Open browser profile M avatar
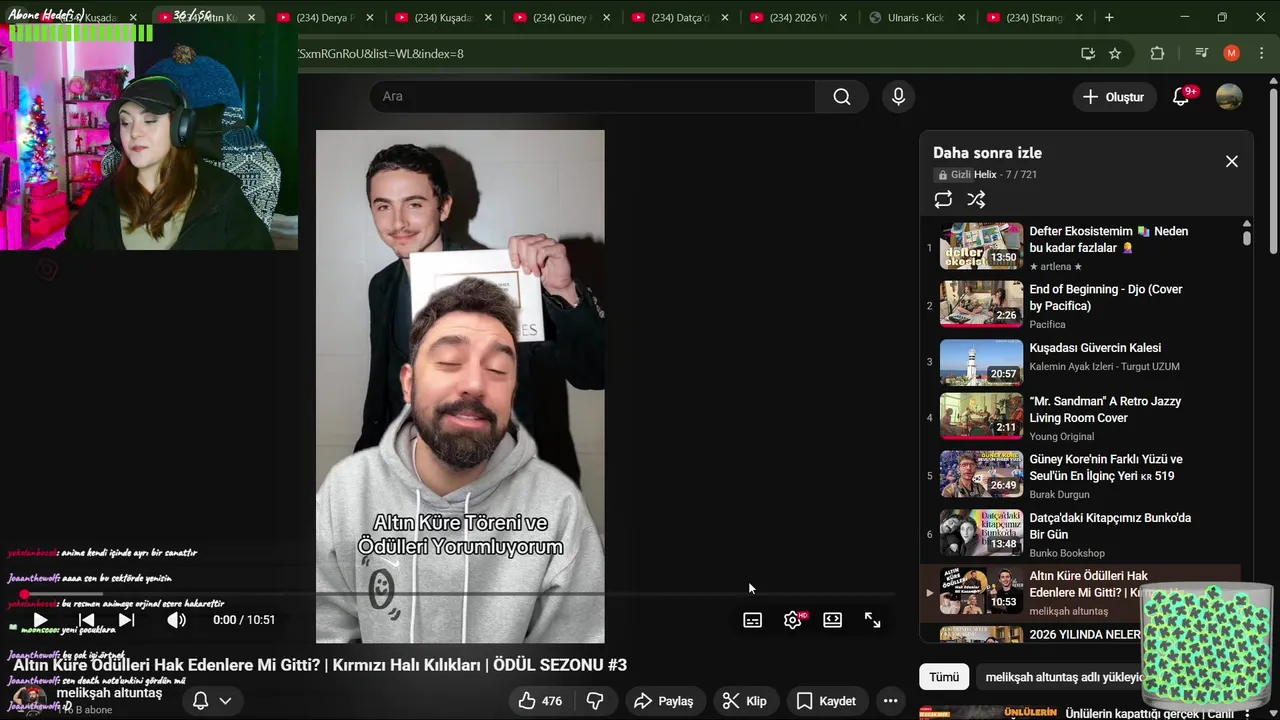The image size is (1280, 720). tap(1231, 53)
